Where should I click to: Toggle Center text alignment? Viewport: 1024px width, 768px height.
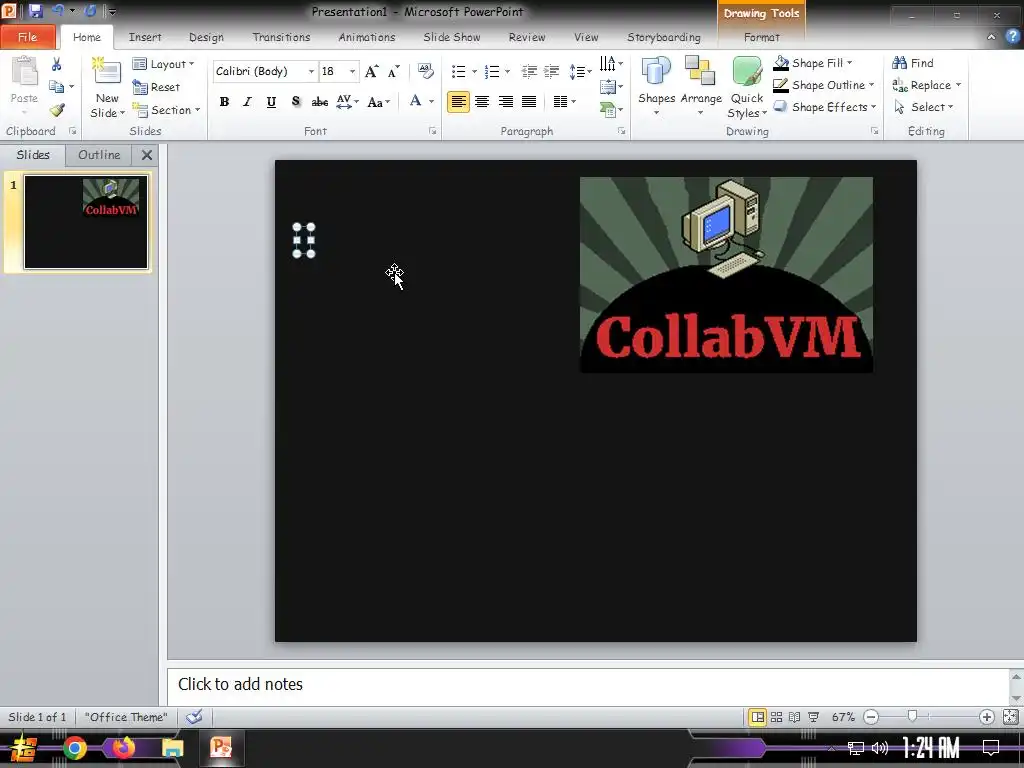tap(482, 102)
